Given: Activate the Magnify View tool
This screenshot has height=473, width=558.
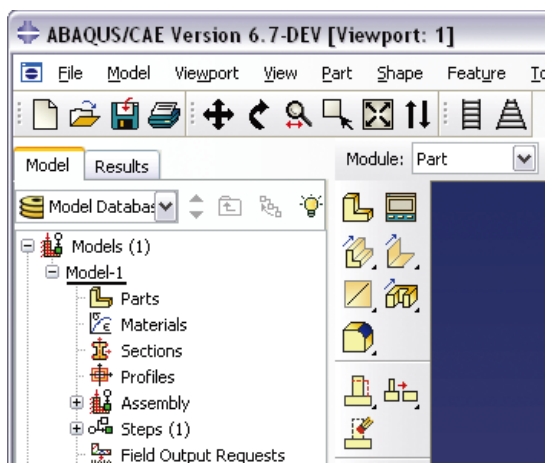Looking at the screenshot, I should [298, 114].
